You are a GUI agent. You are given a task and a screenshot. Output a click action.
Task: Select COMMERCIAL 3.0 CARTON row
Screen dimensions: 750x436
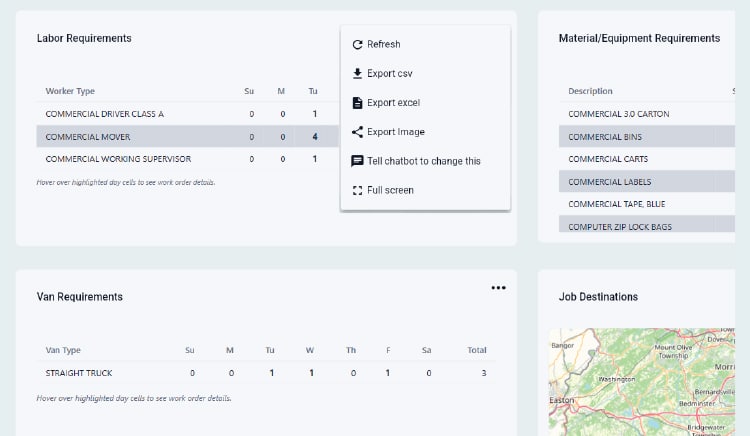(647, 114)
